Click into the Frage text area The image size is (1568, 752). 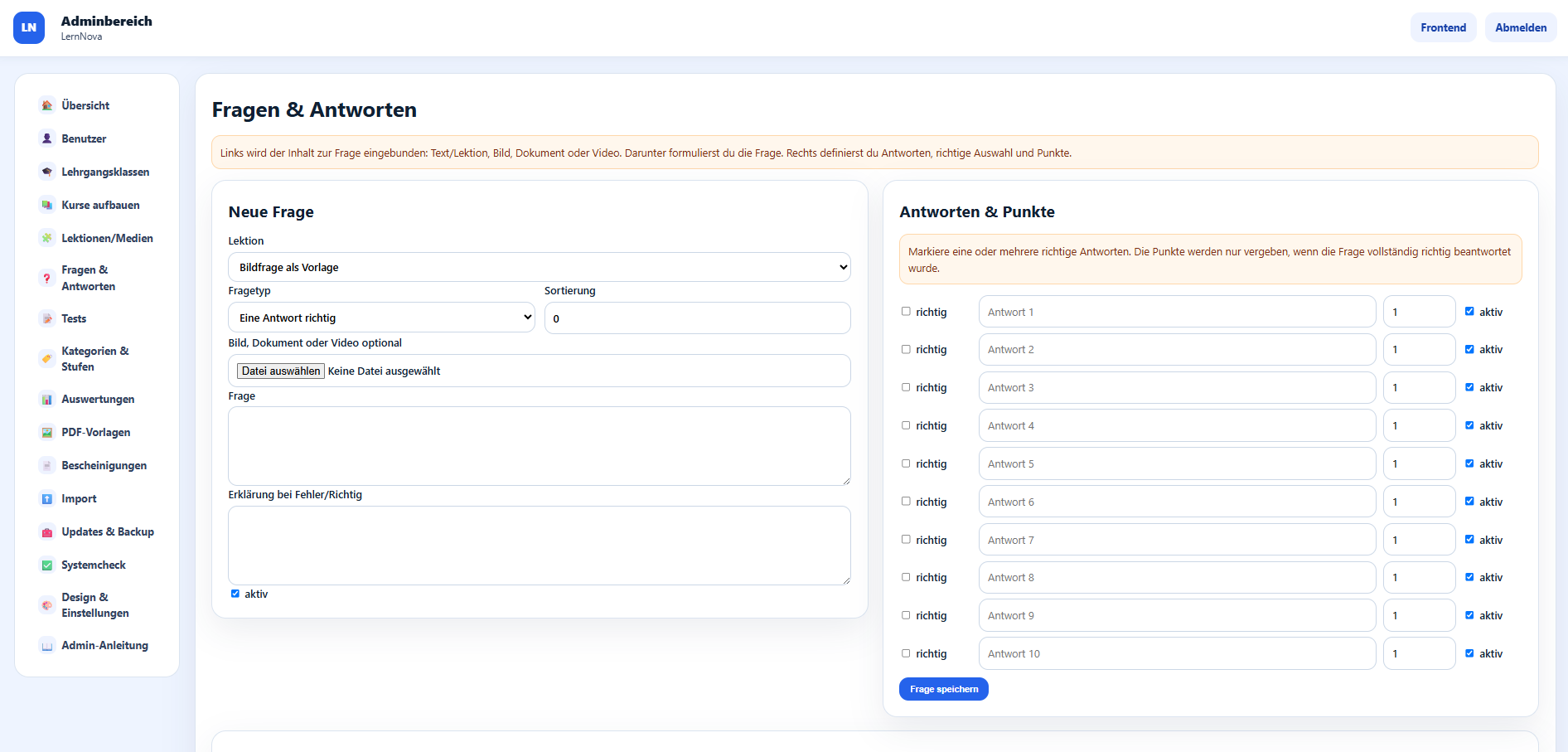click(540, 446)
